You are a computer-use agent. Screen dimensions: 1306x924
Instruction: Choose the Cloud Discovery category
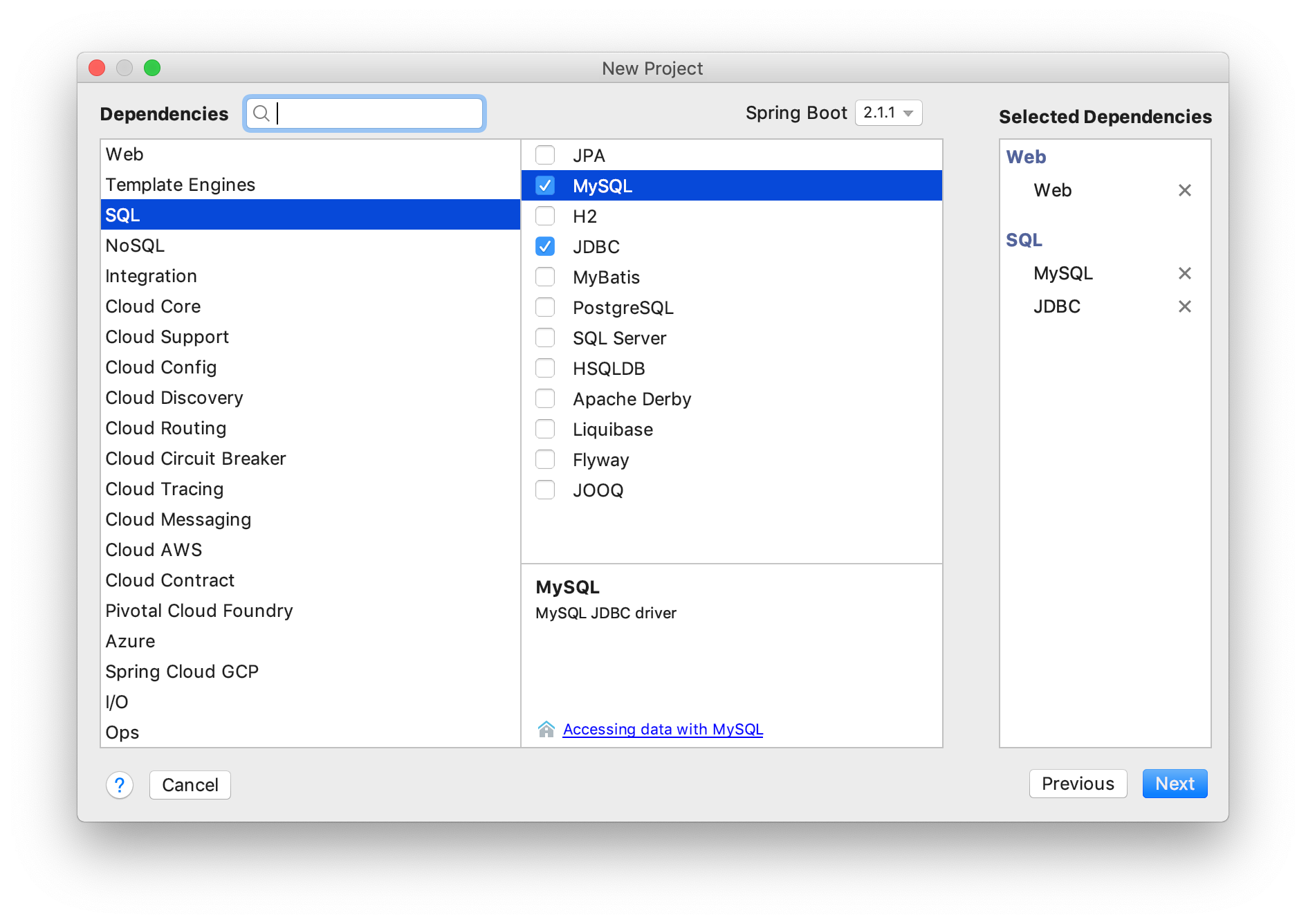point(310,398)
